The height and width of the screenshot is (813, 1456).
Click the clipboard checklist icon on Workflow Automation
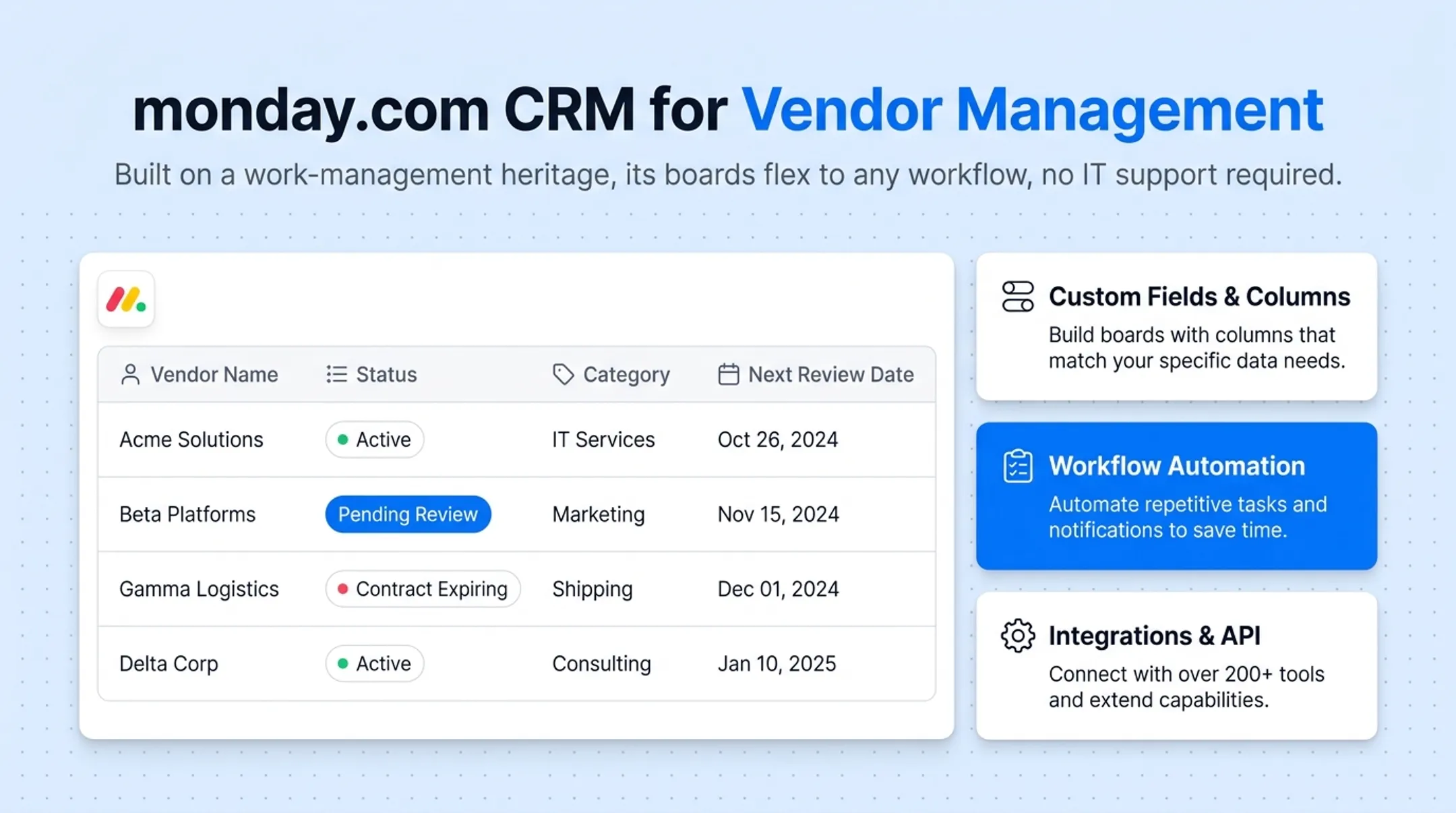(x=1018, y=466)
